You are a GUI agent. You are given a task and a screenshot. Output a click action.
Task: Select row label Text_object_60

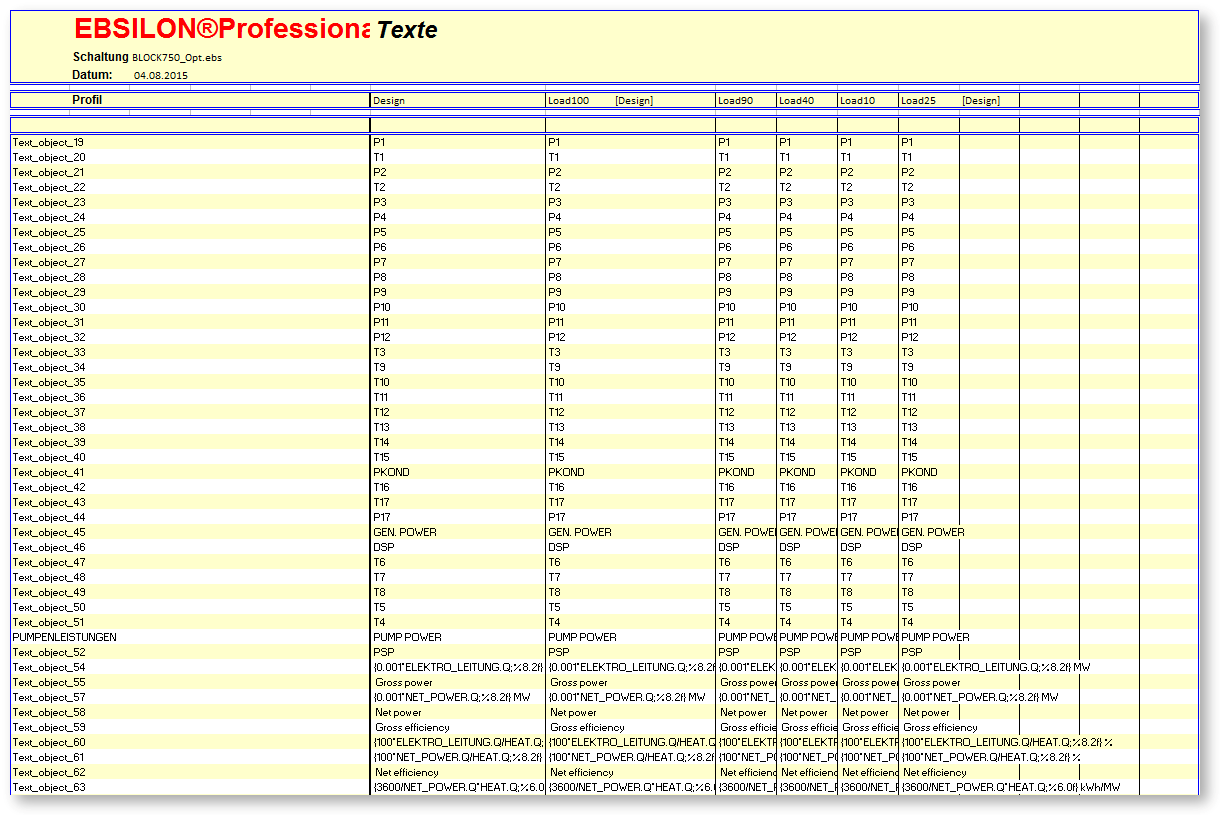pos(49,742)
